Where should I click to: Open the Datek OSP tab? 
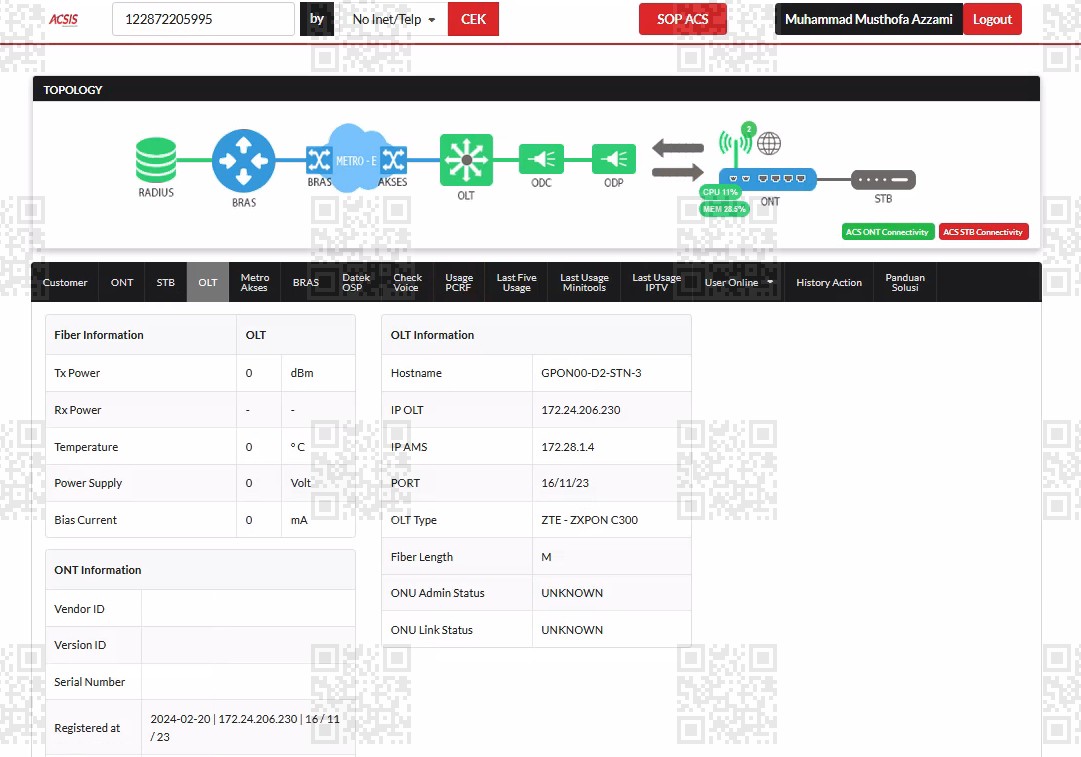point(356,283)
